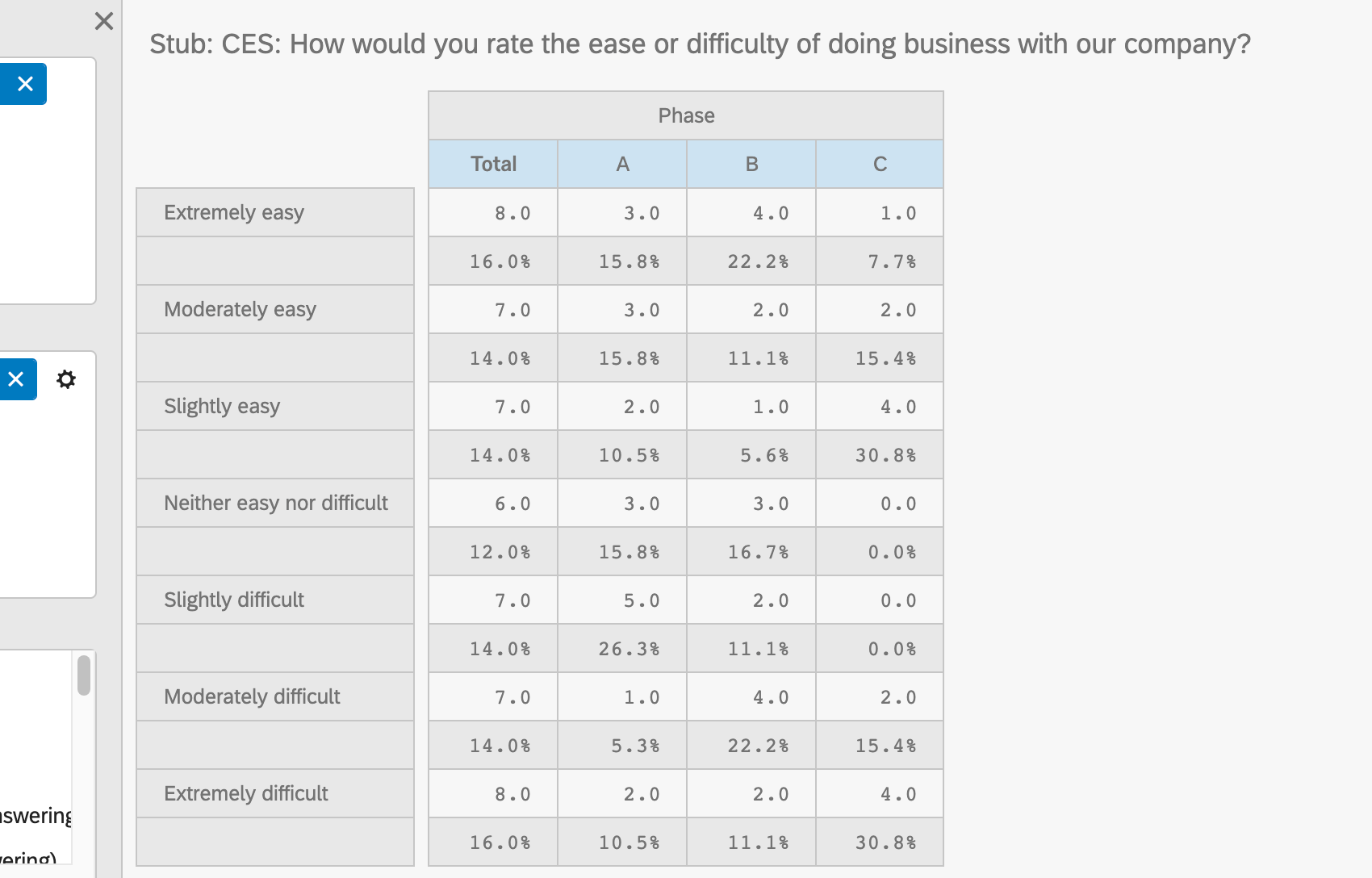Click the 30.8% cell in column C
Image resolution: width=1372 pixels, height=878 pixels.
point(879,454)
